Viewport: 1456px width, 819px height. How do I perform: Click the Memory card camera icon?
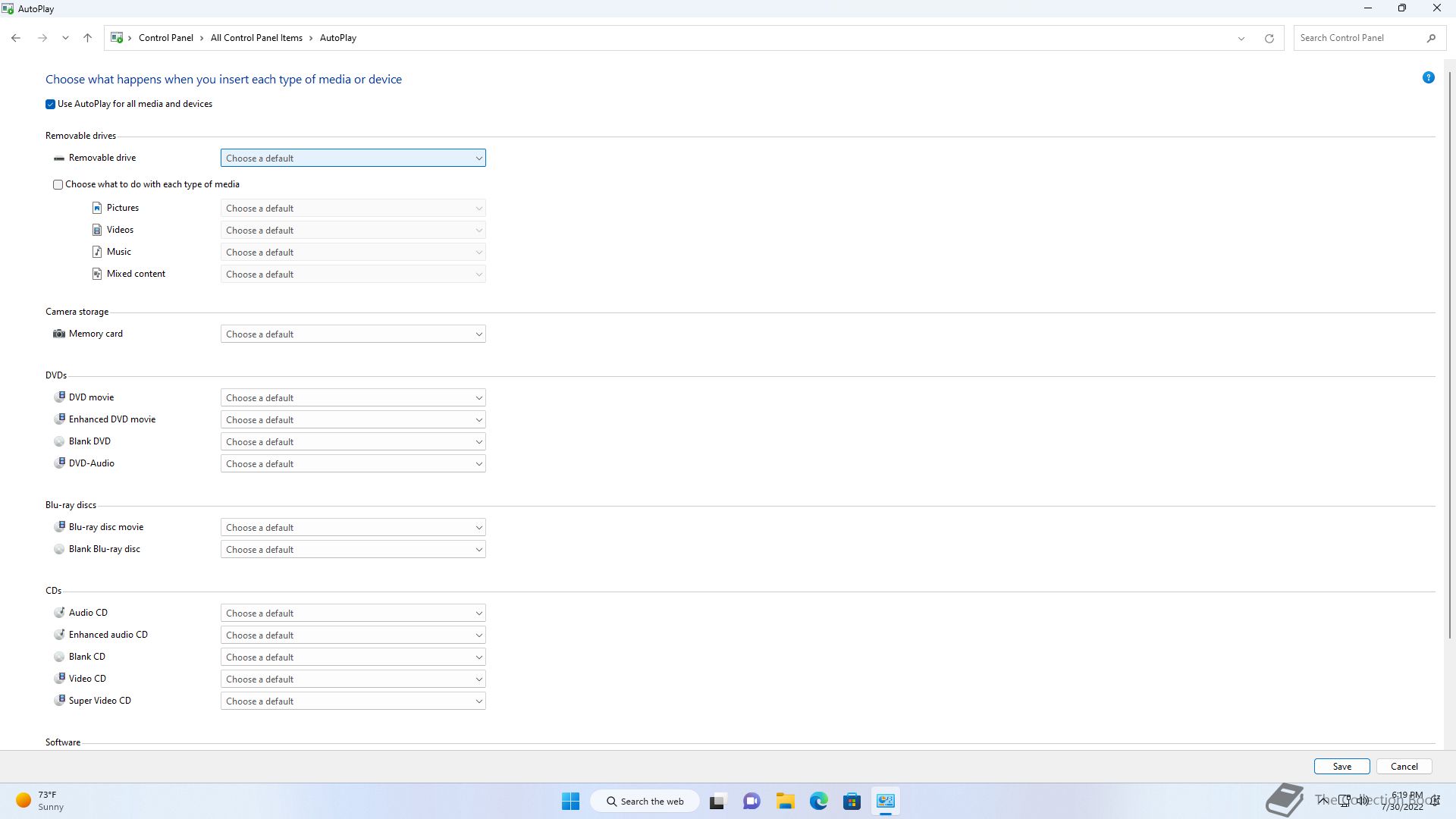59,334
